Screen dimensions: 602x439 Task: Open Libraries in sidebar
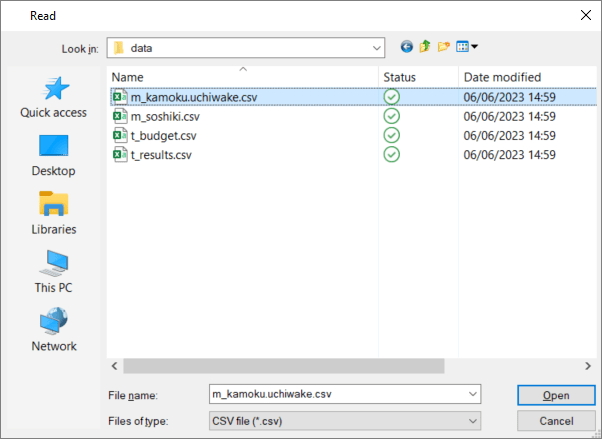(x=54, y=214)
